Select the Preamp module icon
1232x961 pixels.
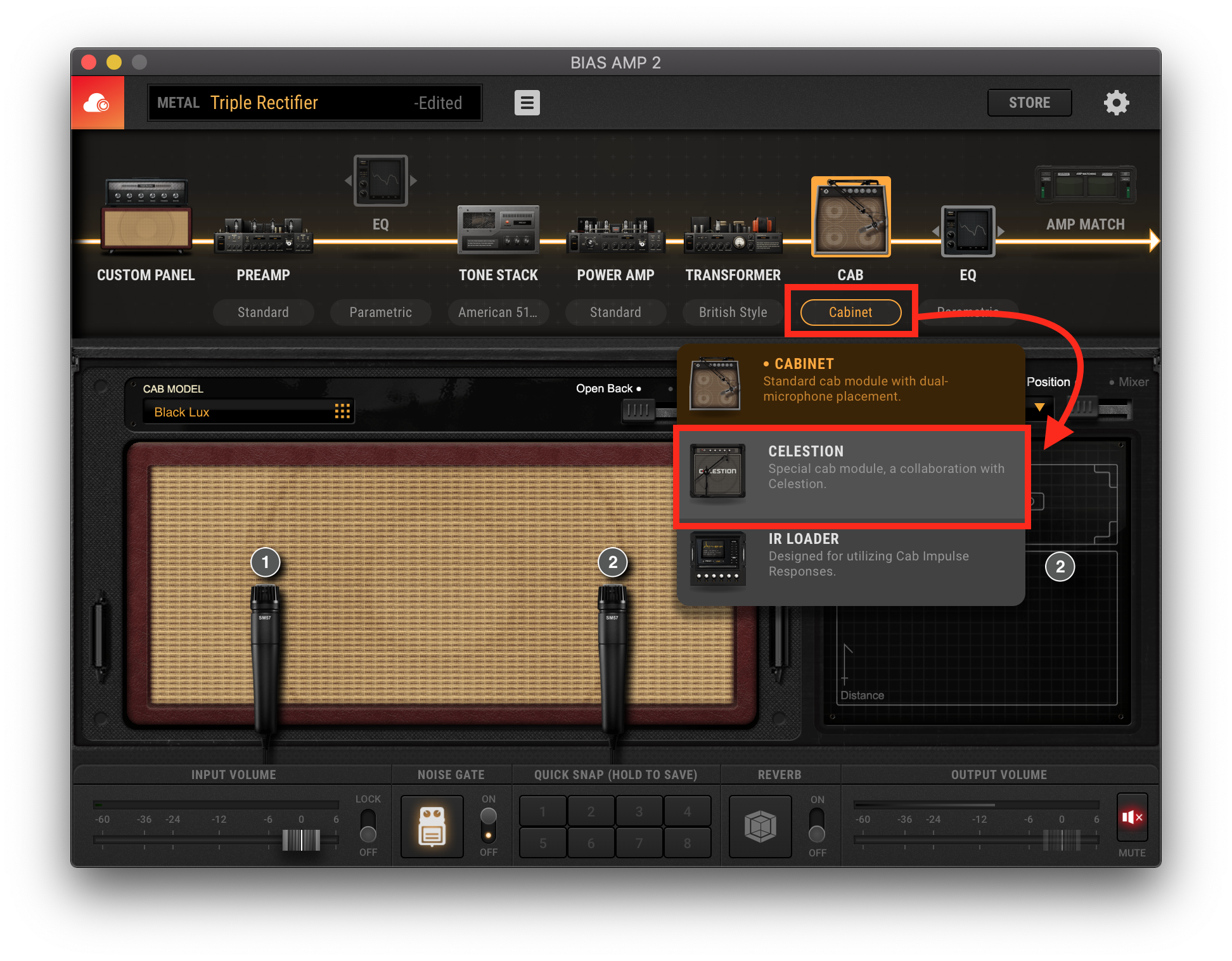pos(263,236)
